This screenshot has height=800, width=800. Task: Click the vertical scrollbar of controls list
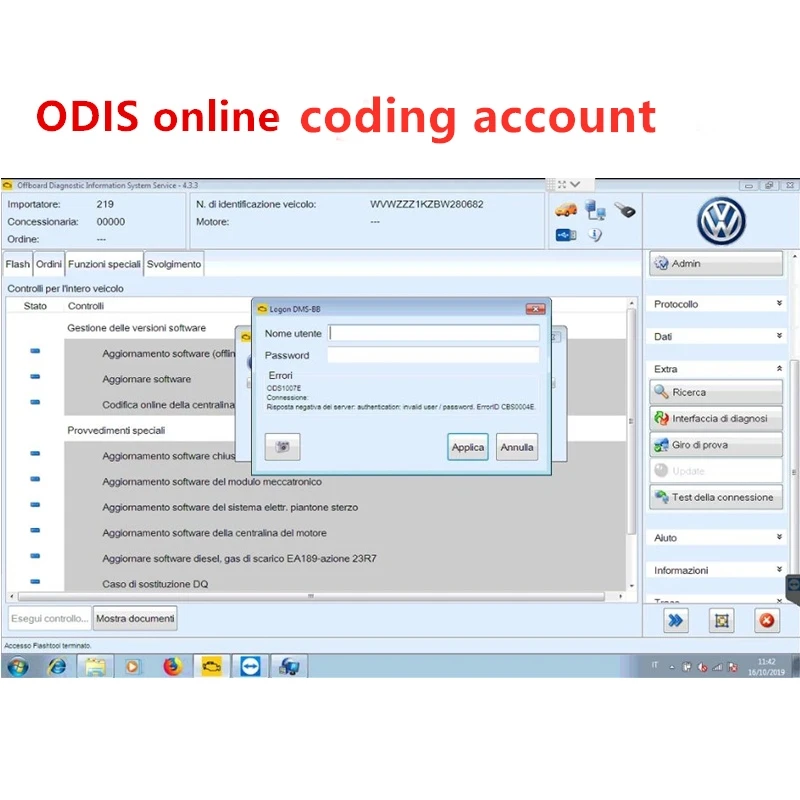pos(632,421)
